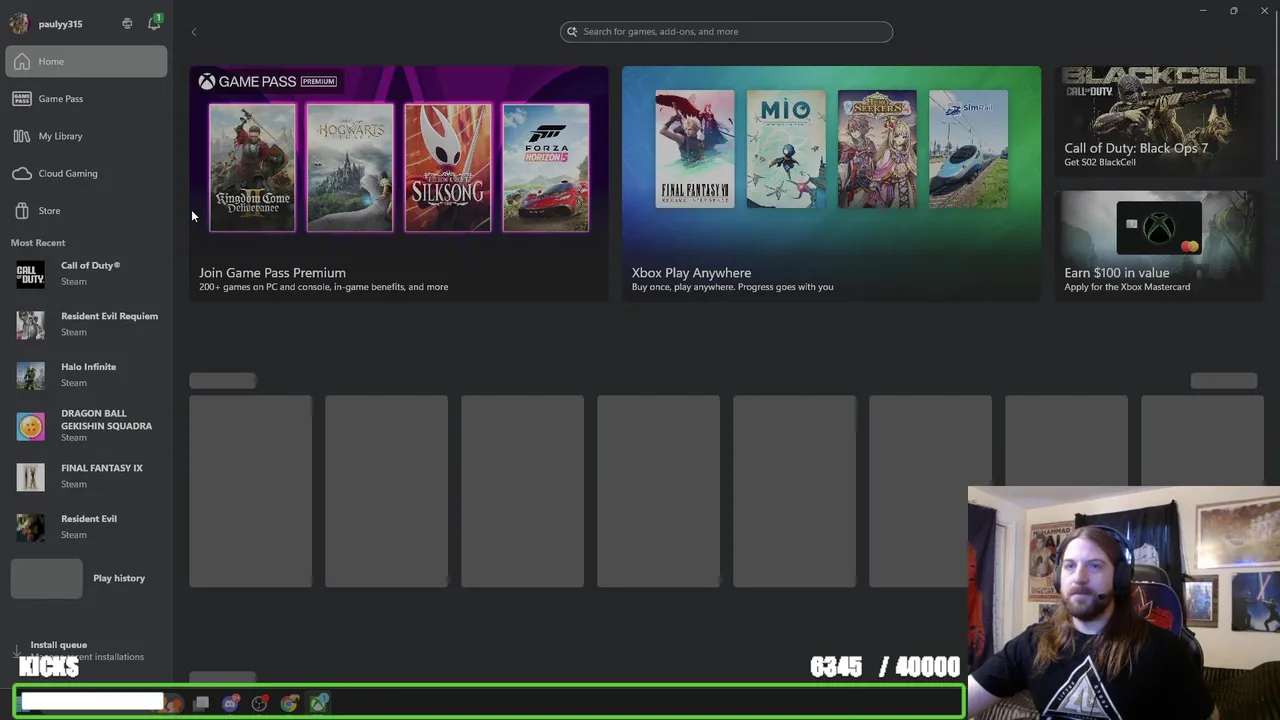The width and height of the screenshot is (1280, 720).
Task: Open the notifications bell
Action: pos(154,23)
